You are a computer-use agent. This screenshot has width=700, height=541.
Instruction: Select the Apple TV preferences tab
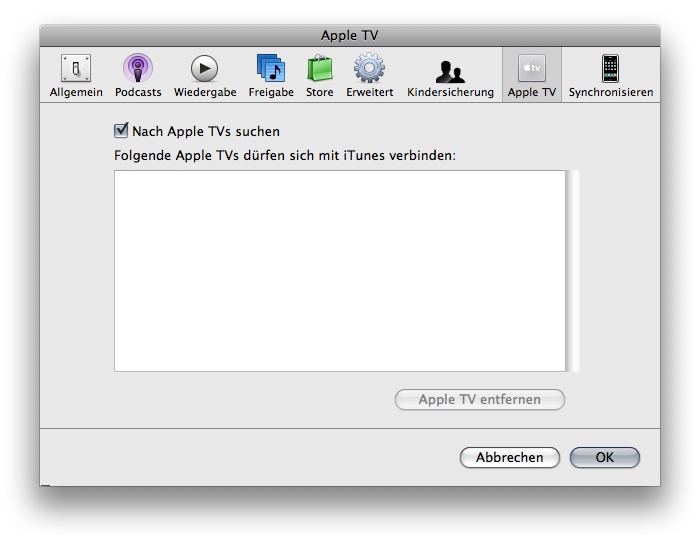click(532, 75)
